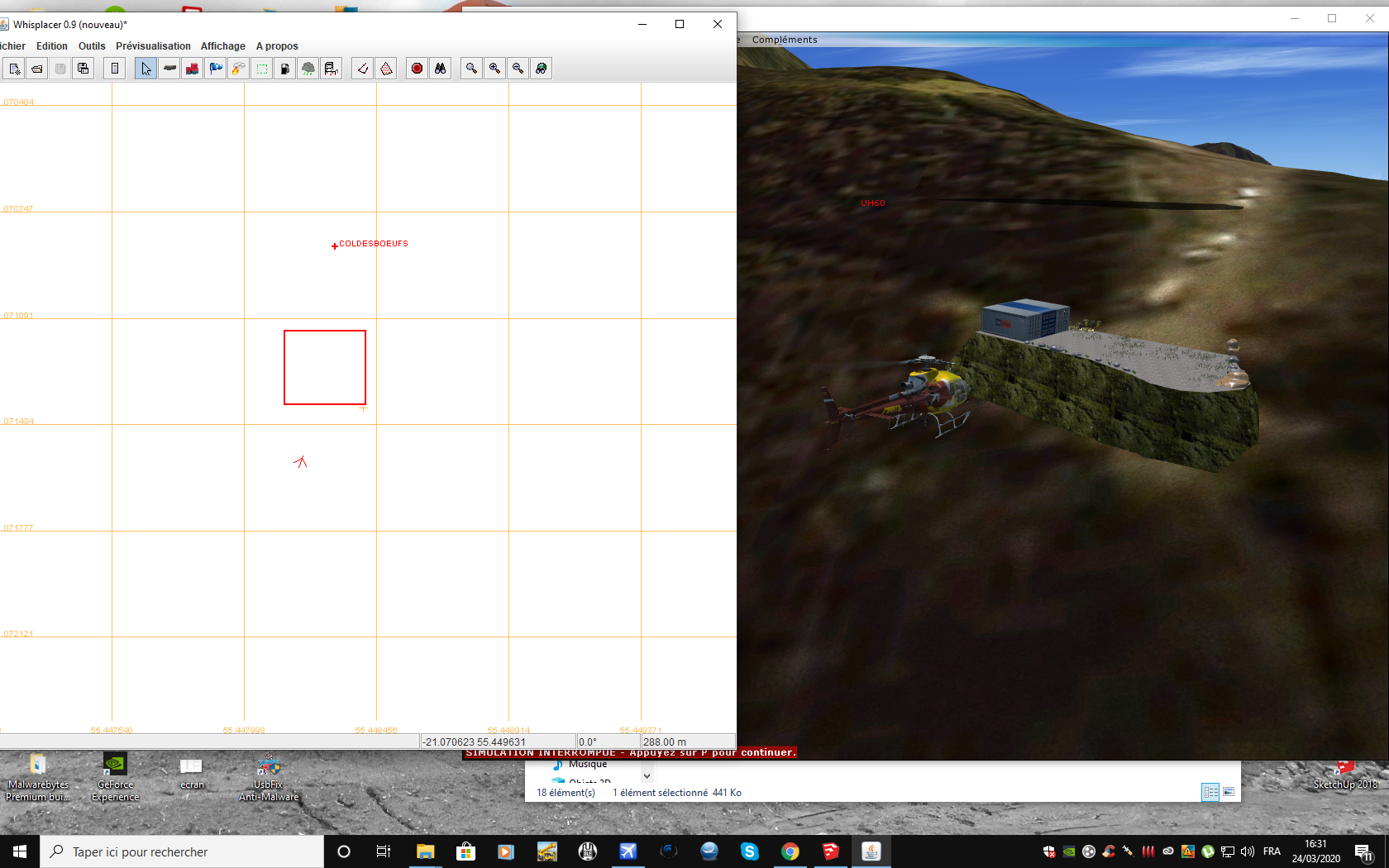This screenshot has height=868, width=1389.
Task: Click the binoculars preview icon
Action: click(441, 69)
